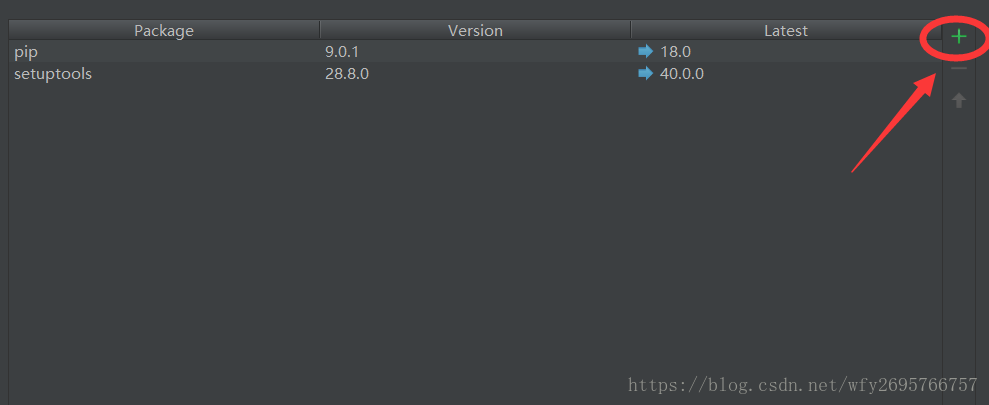Click divider between Version and Latest headers
This screenshot has height=405, width=989.
631,31
